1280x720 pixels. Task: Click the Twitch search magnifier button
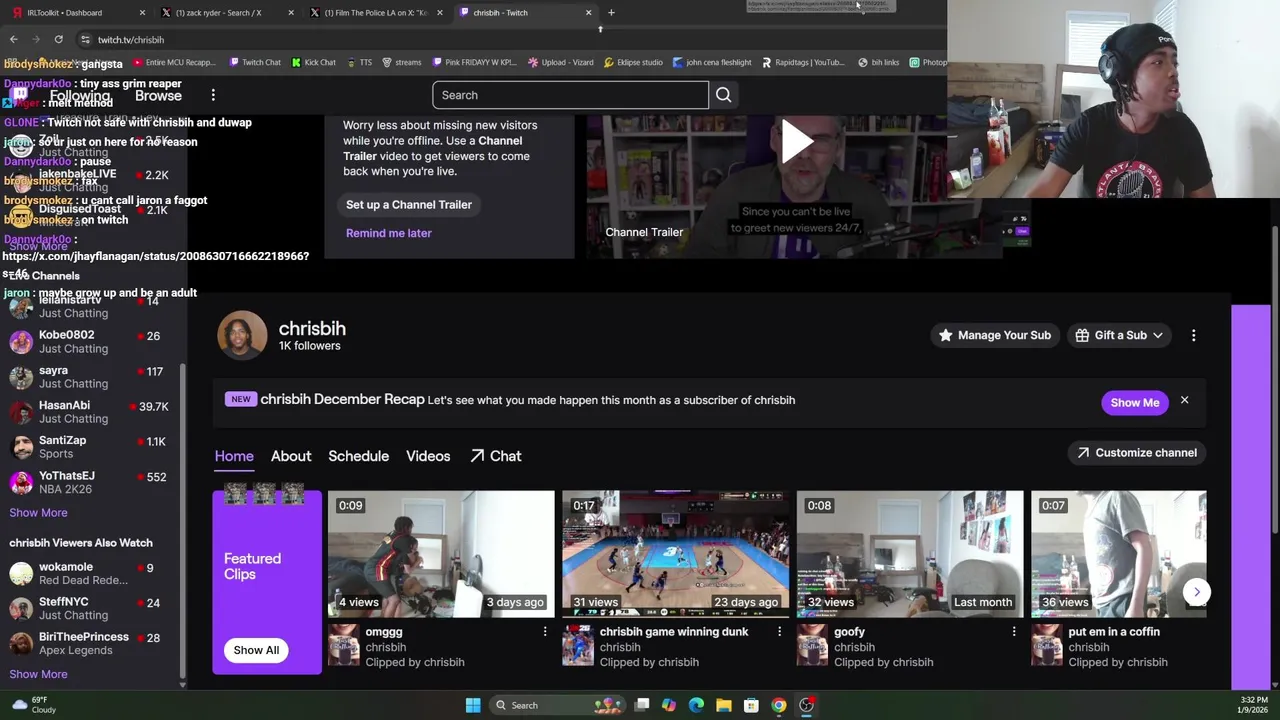point(723,95)
